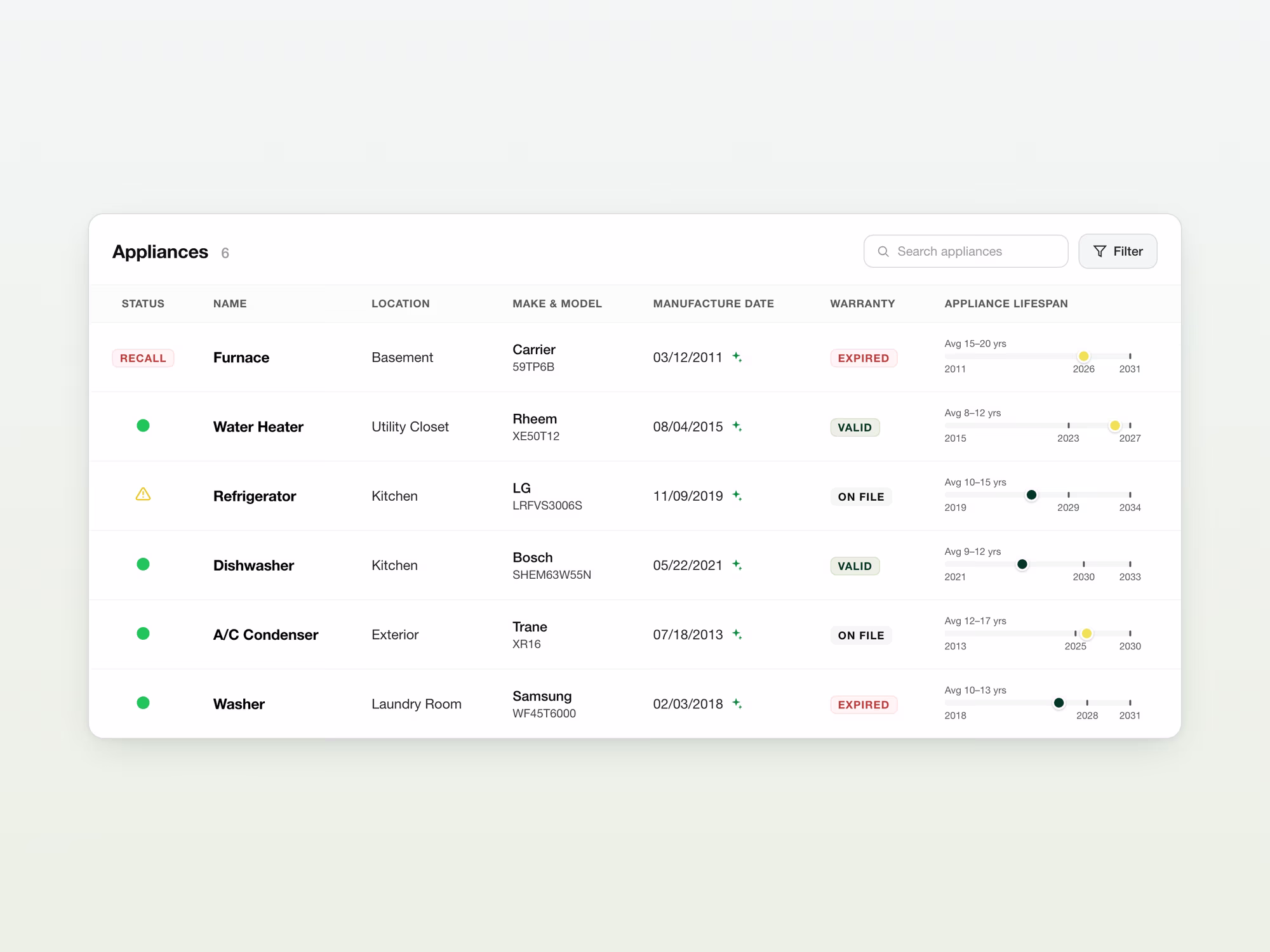Click the funnel icon on Filter button
This screenshot has width=1270, height=952.
point(1100,251)
